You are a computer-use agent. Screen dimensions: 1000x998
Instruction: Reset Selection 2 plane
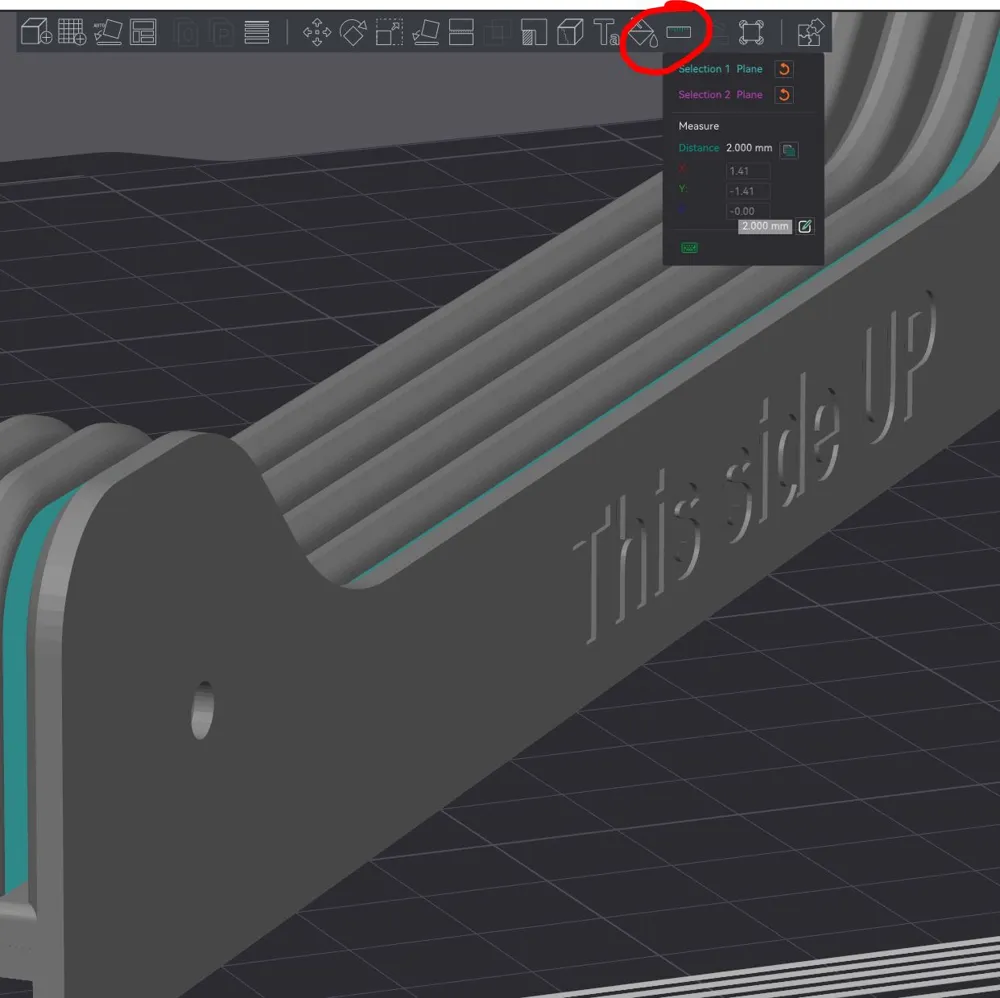pyautogui.click(x=785, y=95)
